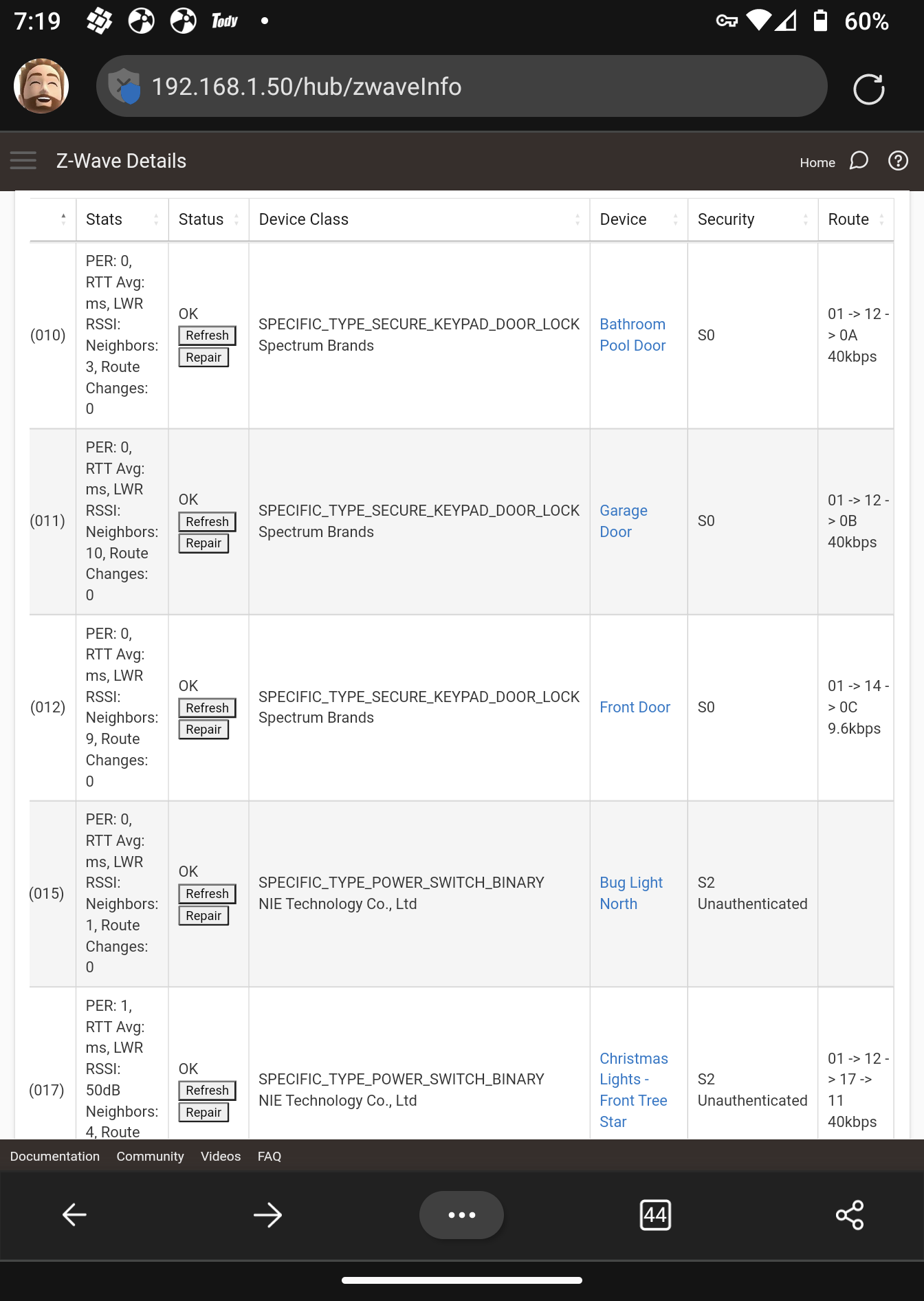Screen dimensions: 924x1301
Task: Click Repair for Garage Door node
Action: click(x=203, y=543)
